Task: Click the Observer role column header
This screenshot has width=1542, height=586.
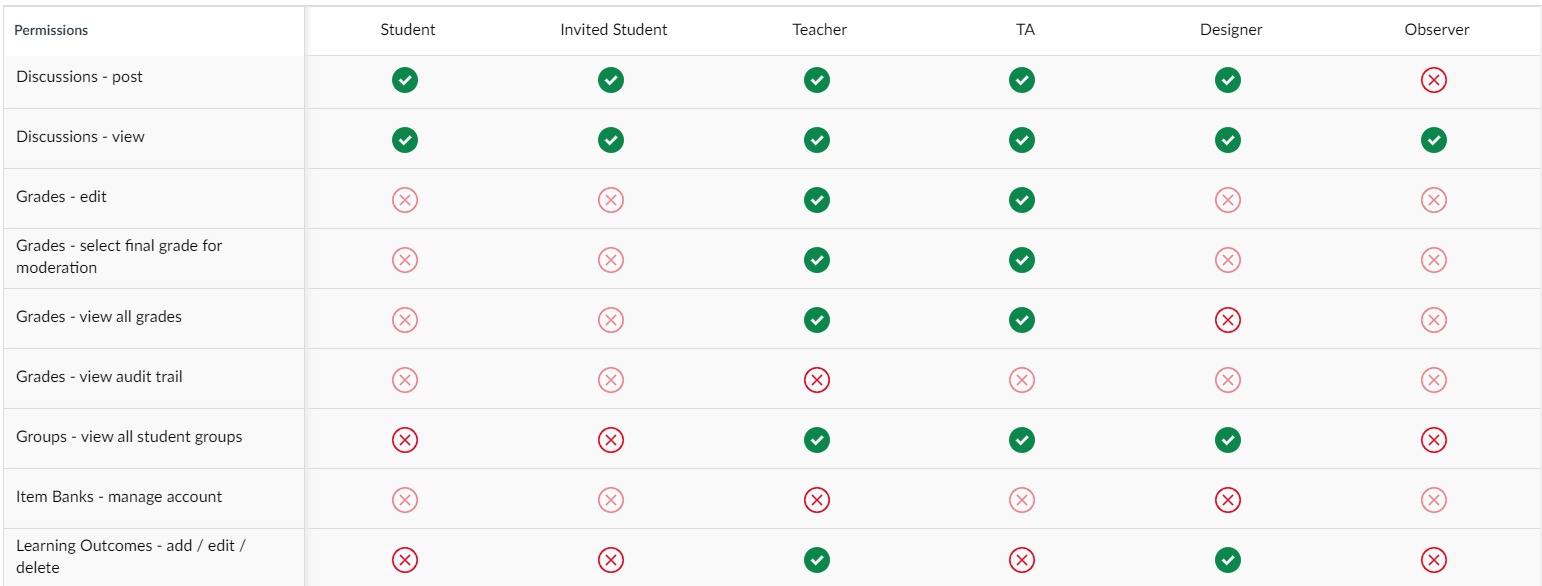Action: point(1436,30)
